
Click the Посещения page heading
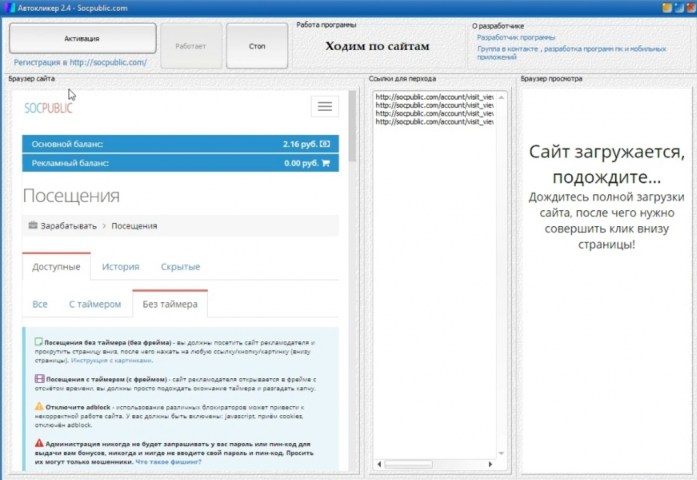coord(71,196)
